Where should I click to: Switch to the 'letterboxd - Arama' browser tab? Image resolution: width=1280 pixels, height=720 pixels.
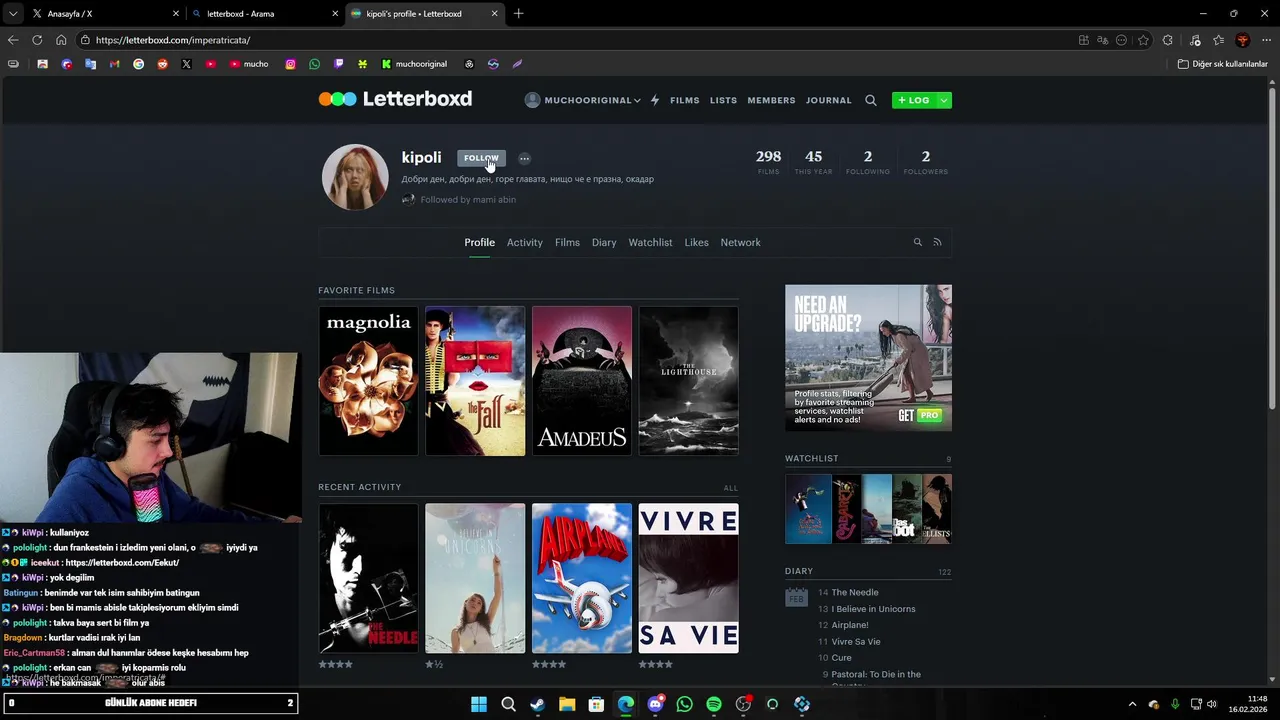pyautogui.click(x=264, y=14)
